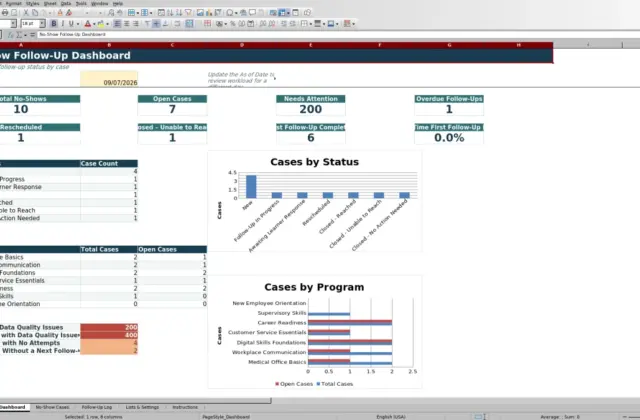Open the font name dropdown arrow
Image resolution: width=640 pixels, height=420 pixels.
(13, 24)
